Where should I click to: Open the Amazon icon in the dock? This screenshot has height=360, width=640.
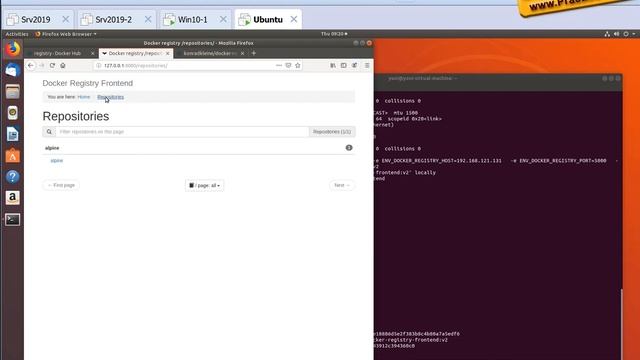[x=13, y=198]
